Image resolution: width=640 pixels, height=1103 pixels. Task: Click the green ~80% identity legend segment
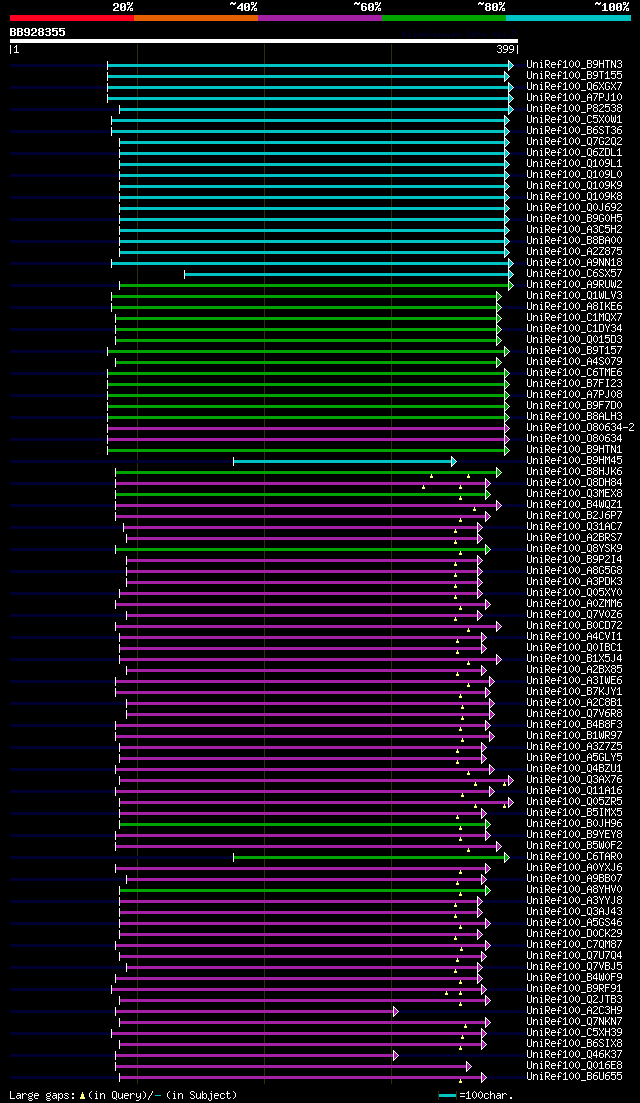click(x=444, y=18)
